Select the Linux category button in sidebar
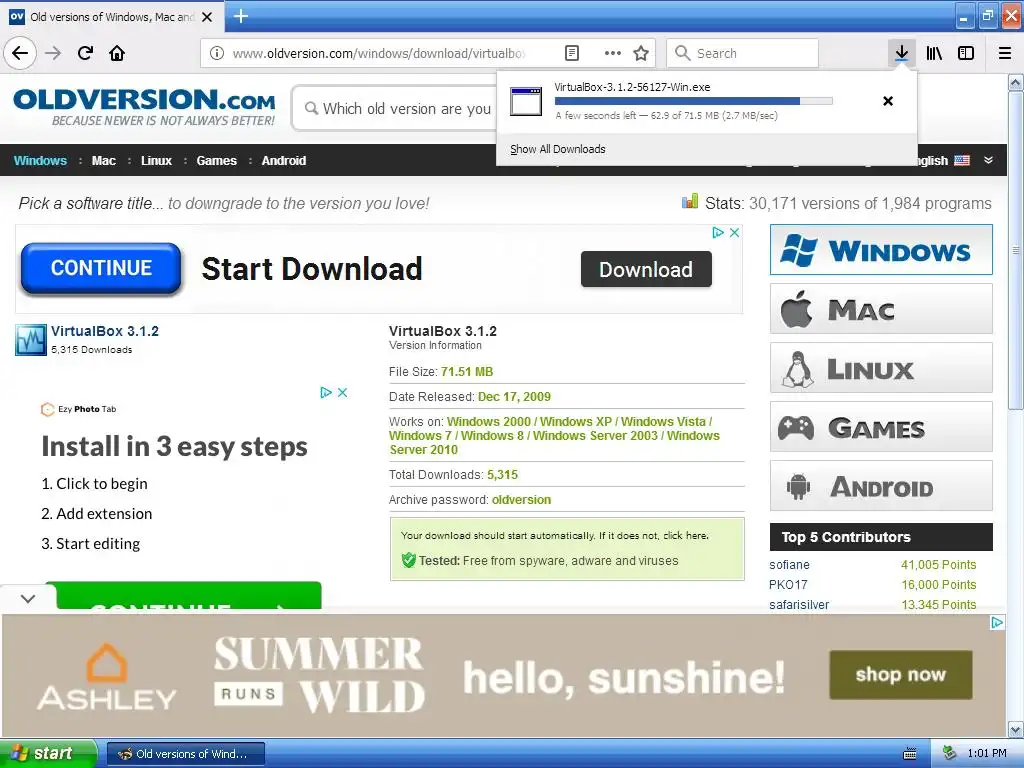The height and width of the screenshot is (768, 1024). (881, 368)
